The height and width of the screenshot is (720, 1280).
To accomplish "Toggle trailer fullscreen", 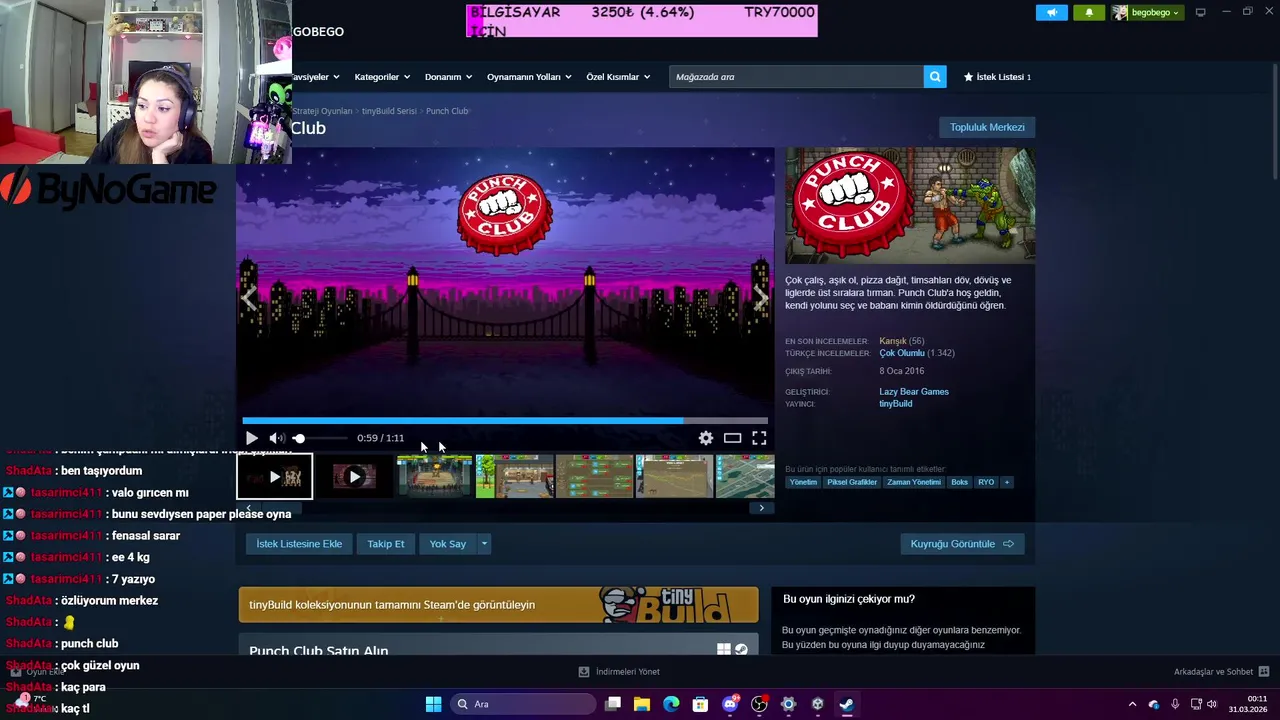I will click(760, 438).
